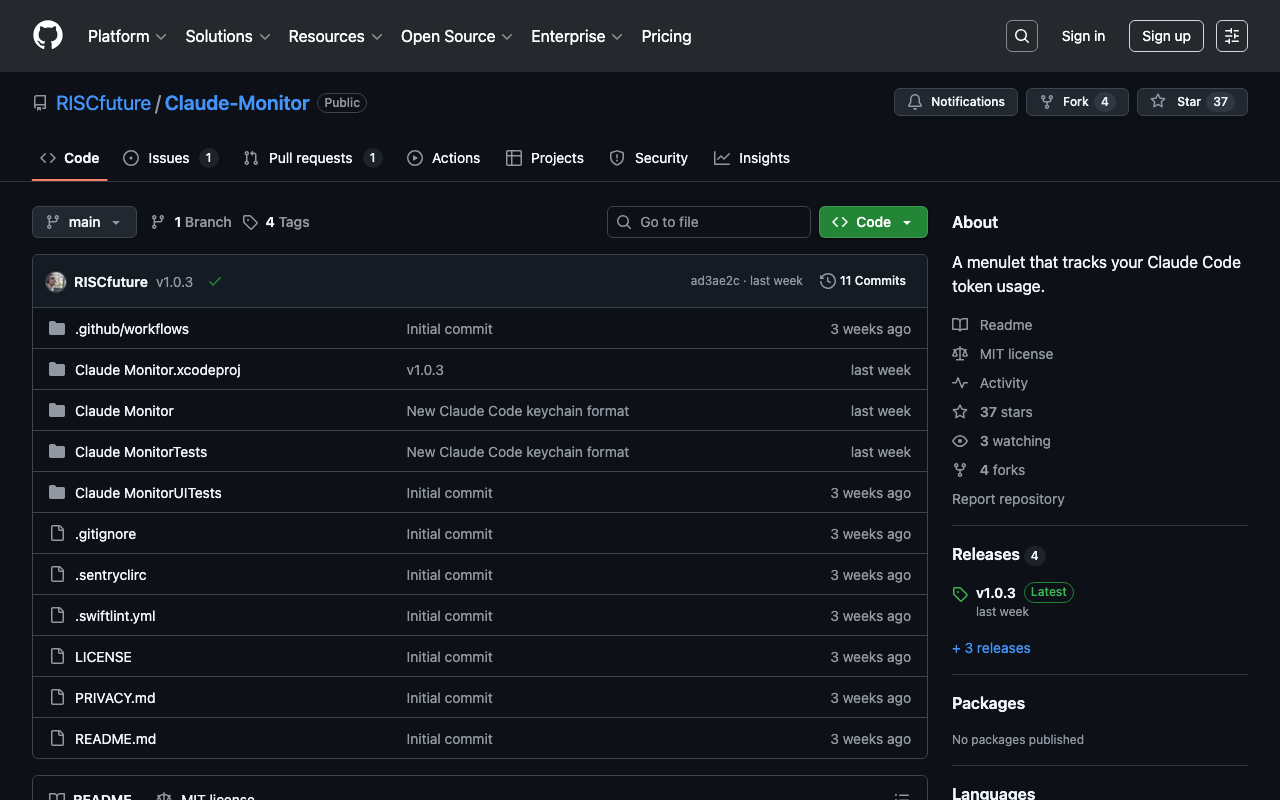Expand the main branch dropdown
Viewport: 1280px width, 800px height.
[84, 222]
